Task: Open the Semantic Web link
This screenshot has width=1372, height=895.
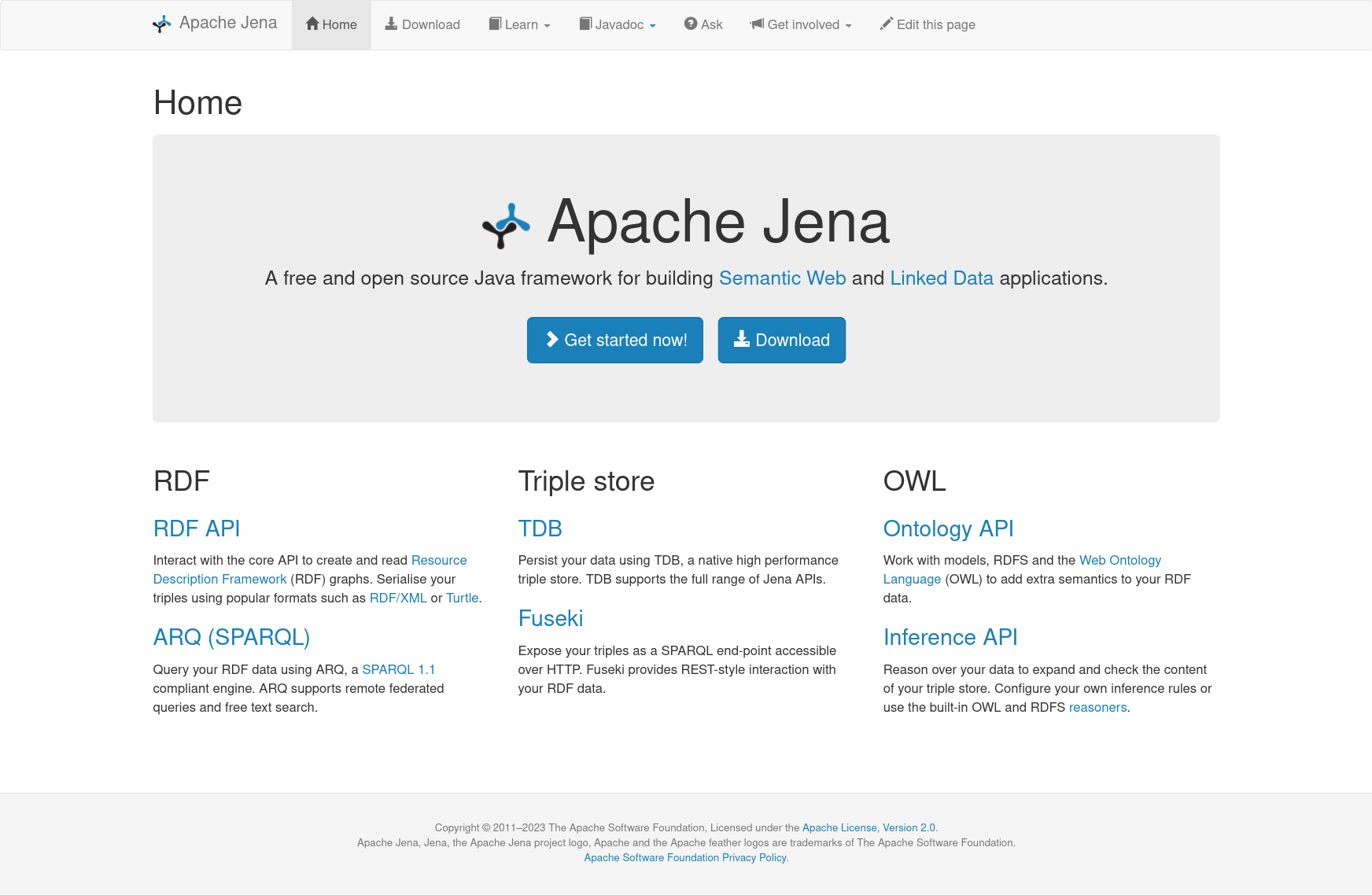Action: (783, 278)
